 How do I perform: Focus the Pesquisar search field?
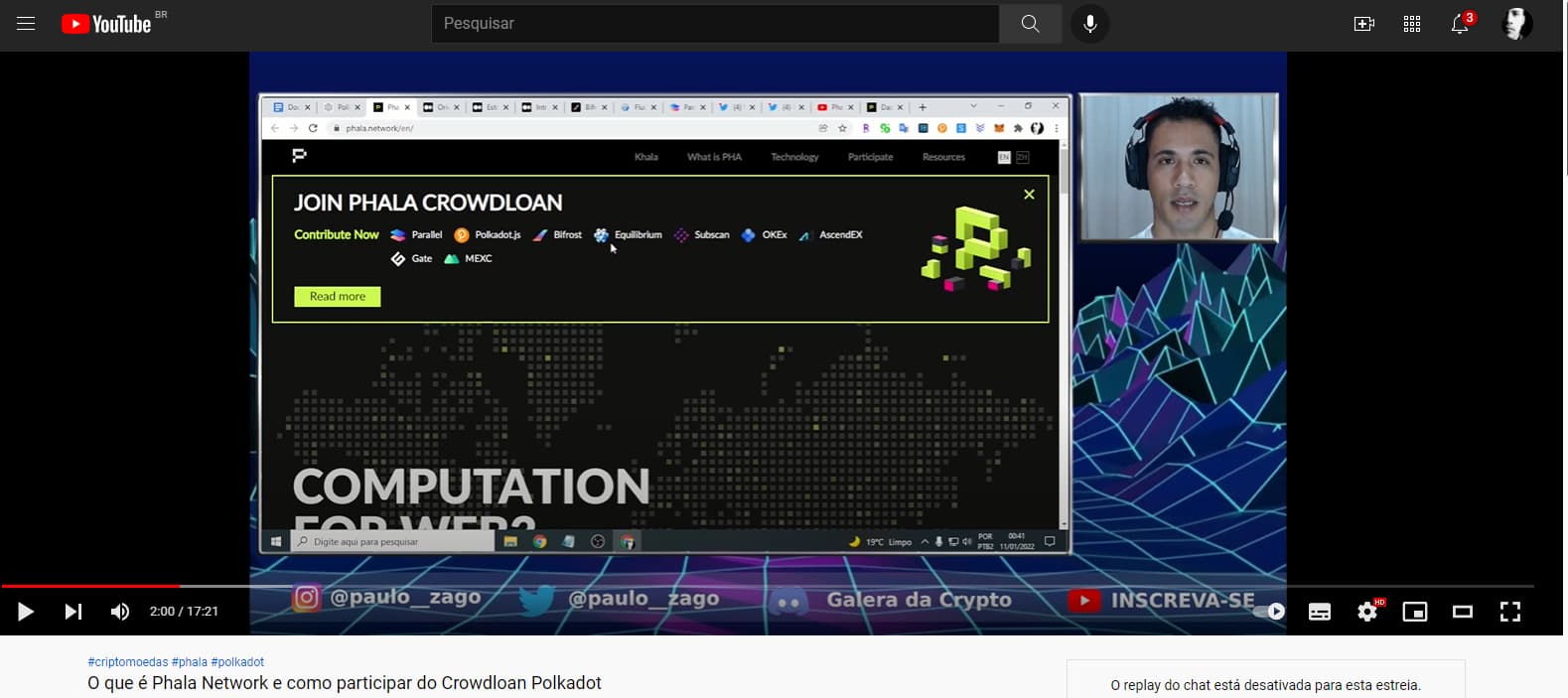(x=715, y=23)
